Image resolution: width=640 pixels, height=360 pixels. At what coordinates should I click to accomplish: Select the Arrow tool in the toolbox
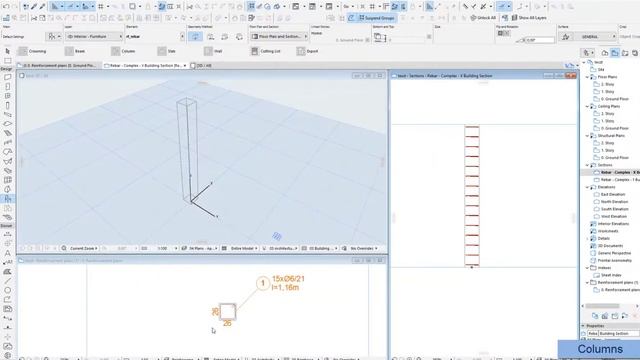click(x=7, y=51)
